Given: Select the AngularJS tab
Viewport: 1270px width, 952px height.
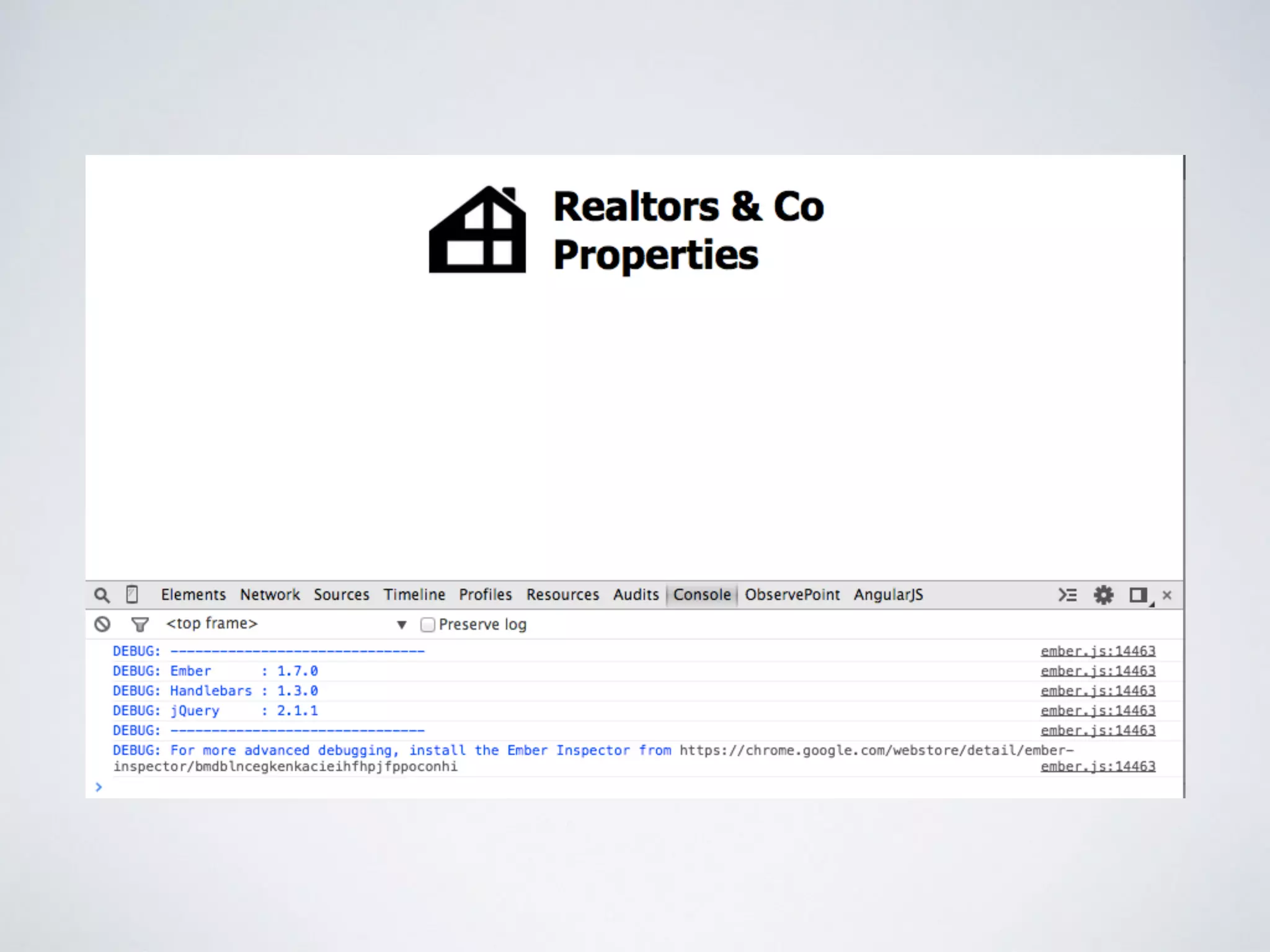Looking at the screenshot, I should 888,594.
